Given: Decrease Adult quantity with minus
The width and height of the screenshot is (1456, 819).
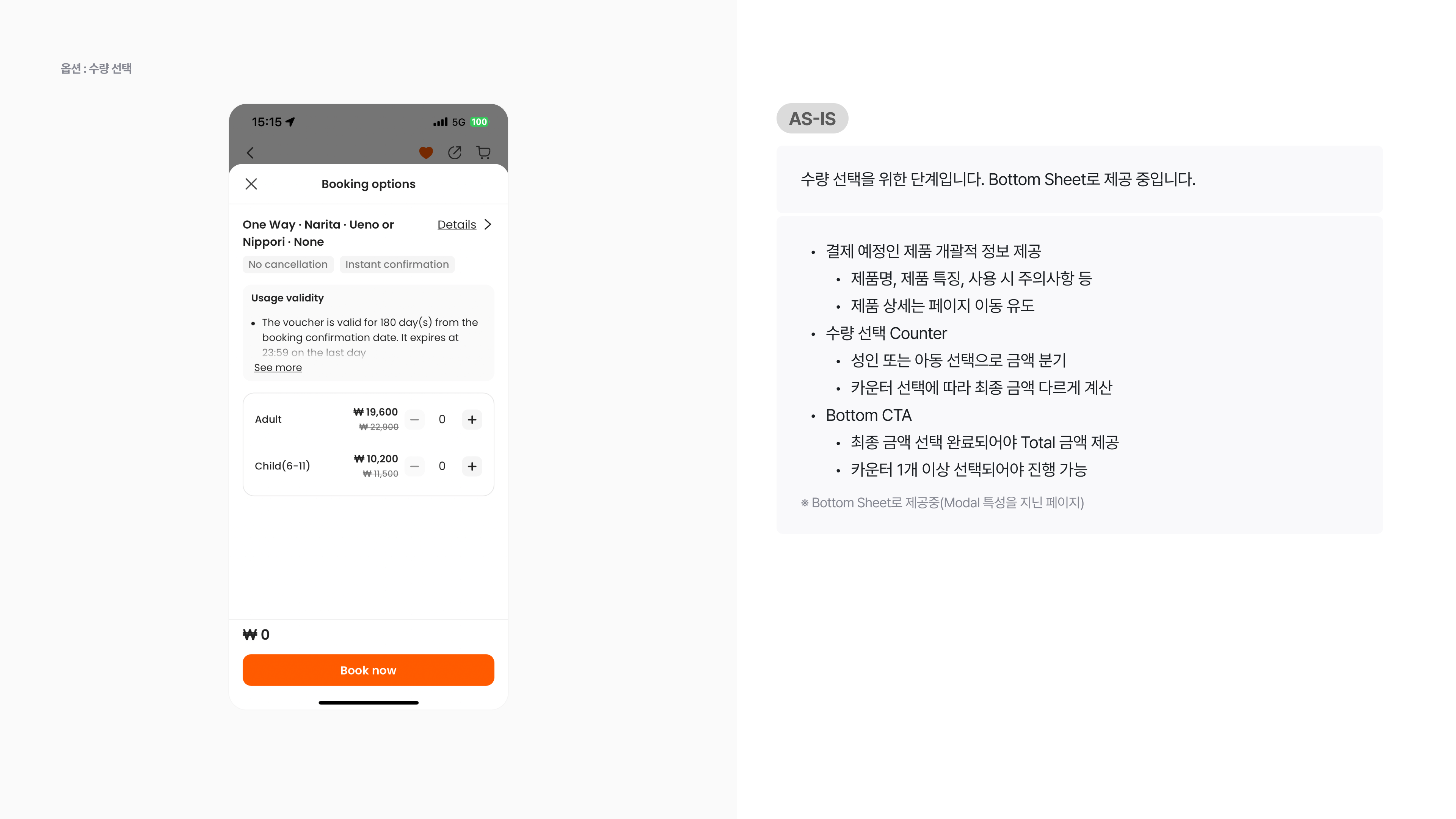Looking at the screenshot, I should coord(414,419).
